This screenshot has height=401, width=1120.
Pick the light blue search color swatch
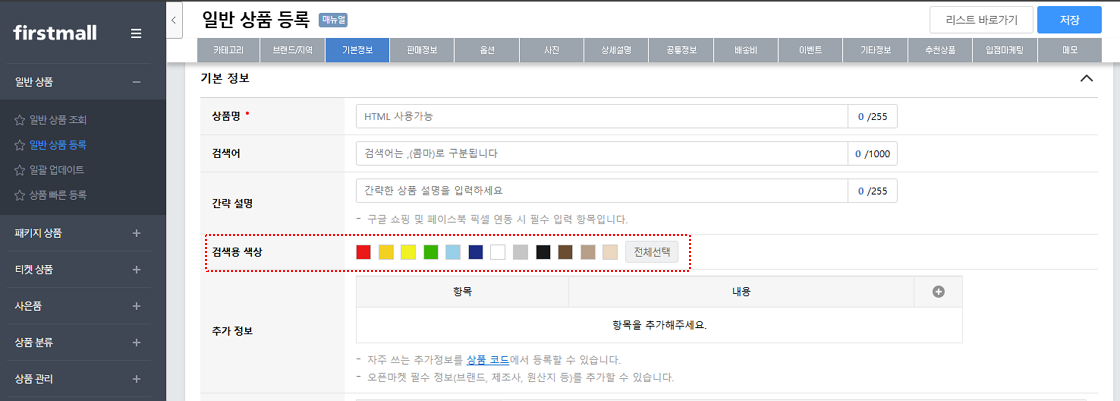[454, 252]
